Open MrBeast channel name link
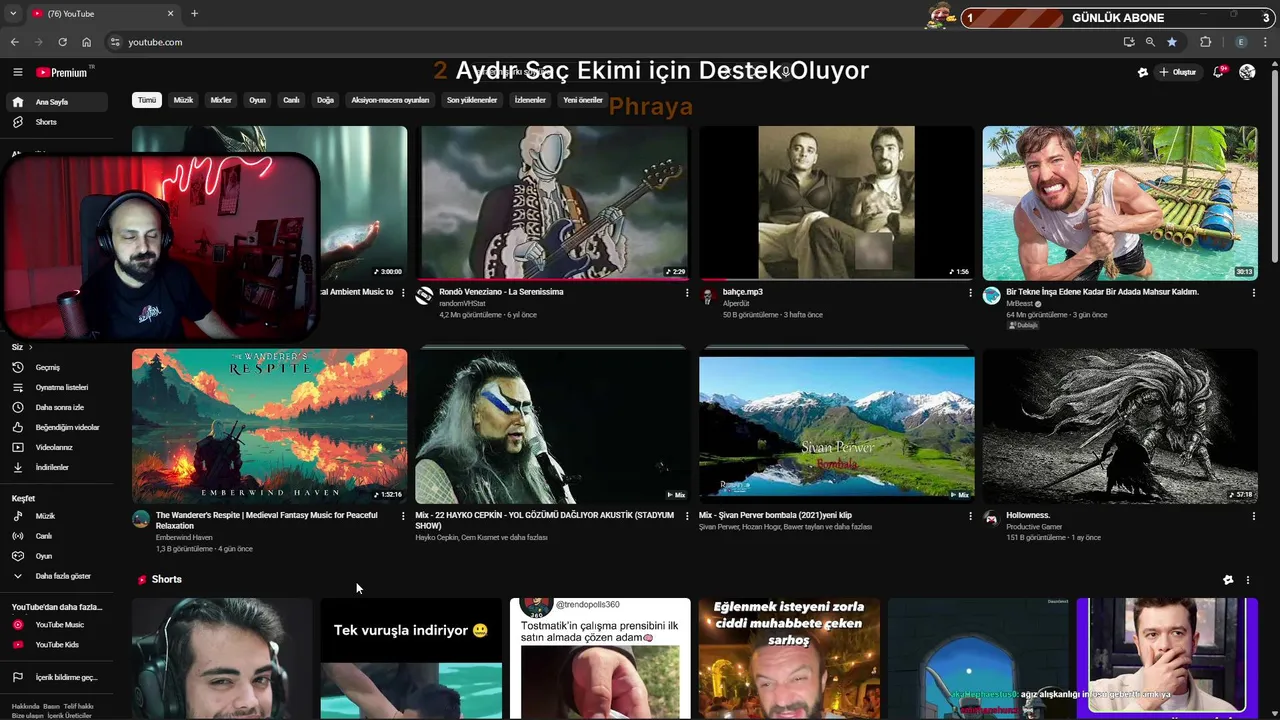The image size is (1280, 720). coord(1019,303)
